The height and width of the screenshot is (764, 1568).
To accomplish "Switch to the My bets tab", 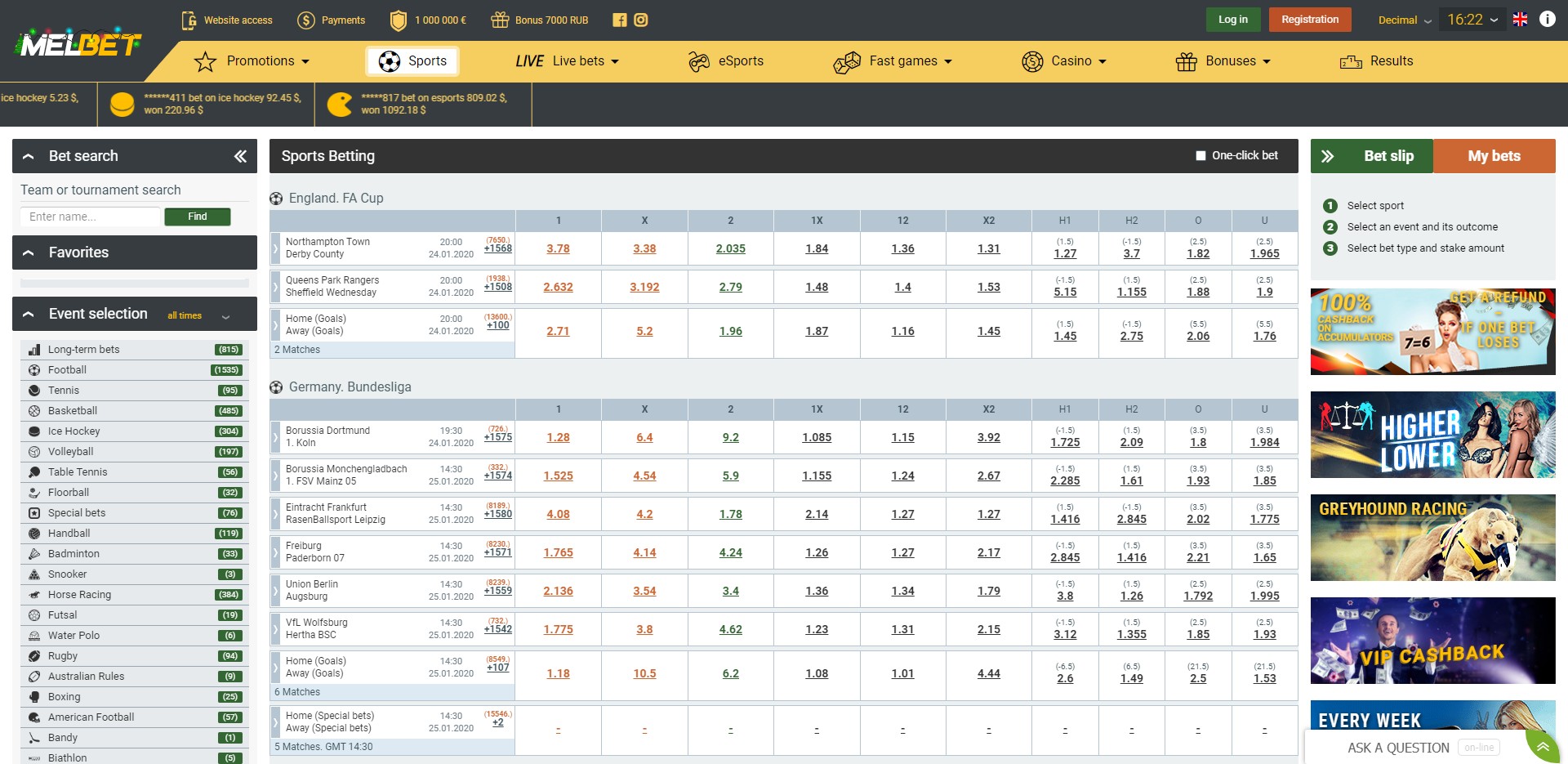I will coord(1494,156).
